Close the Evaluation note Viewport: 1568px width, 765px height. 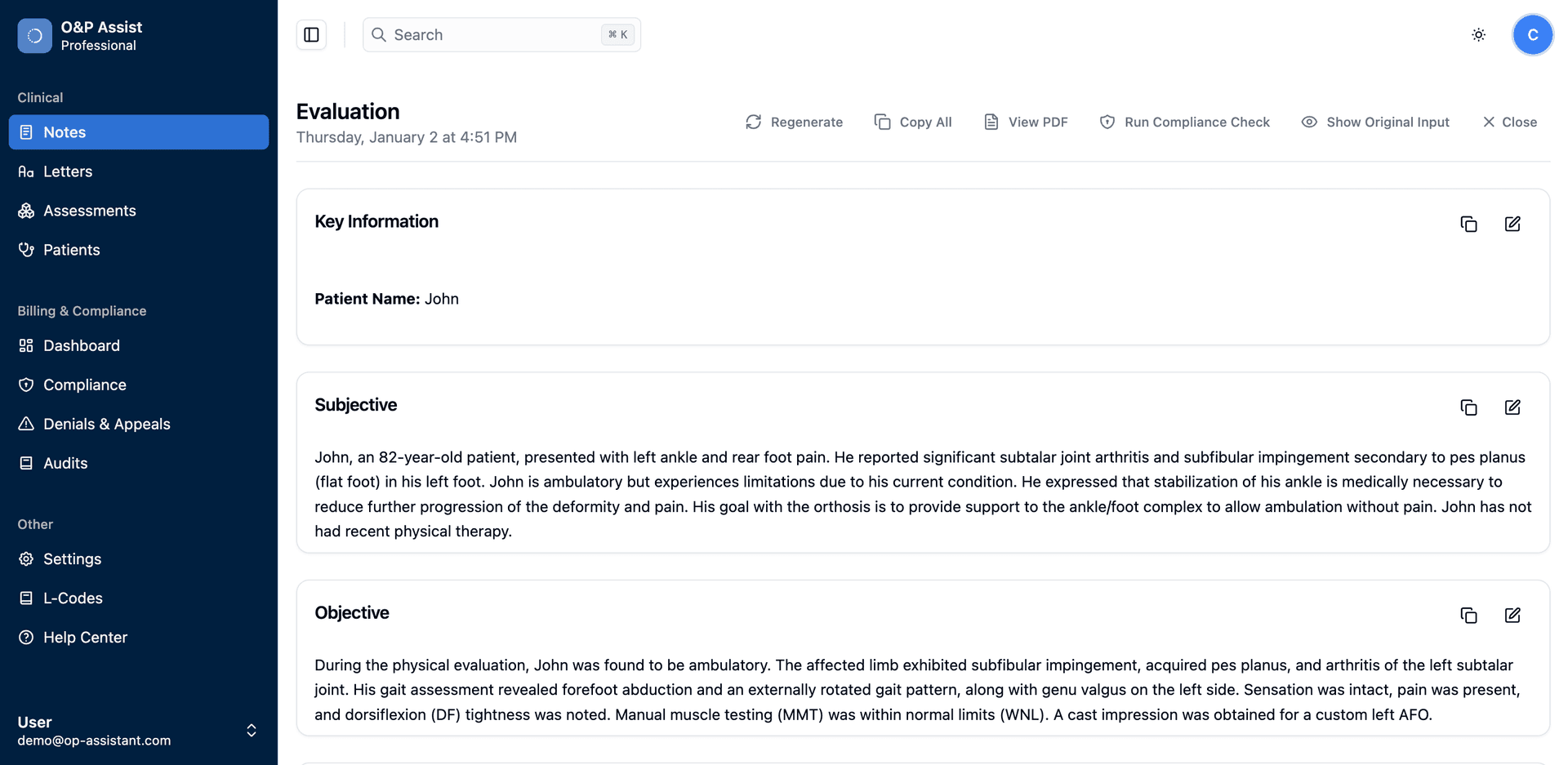coord(1509,122)
